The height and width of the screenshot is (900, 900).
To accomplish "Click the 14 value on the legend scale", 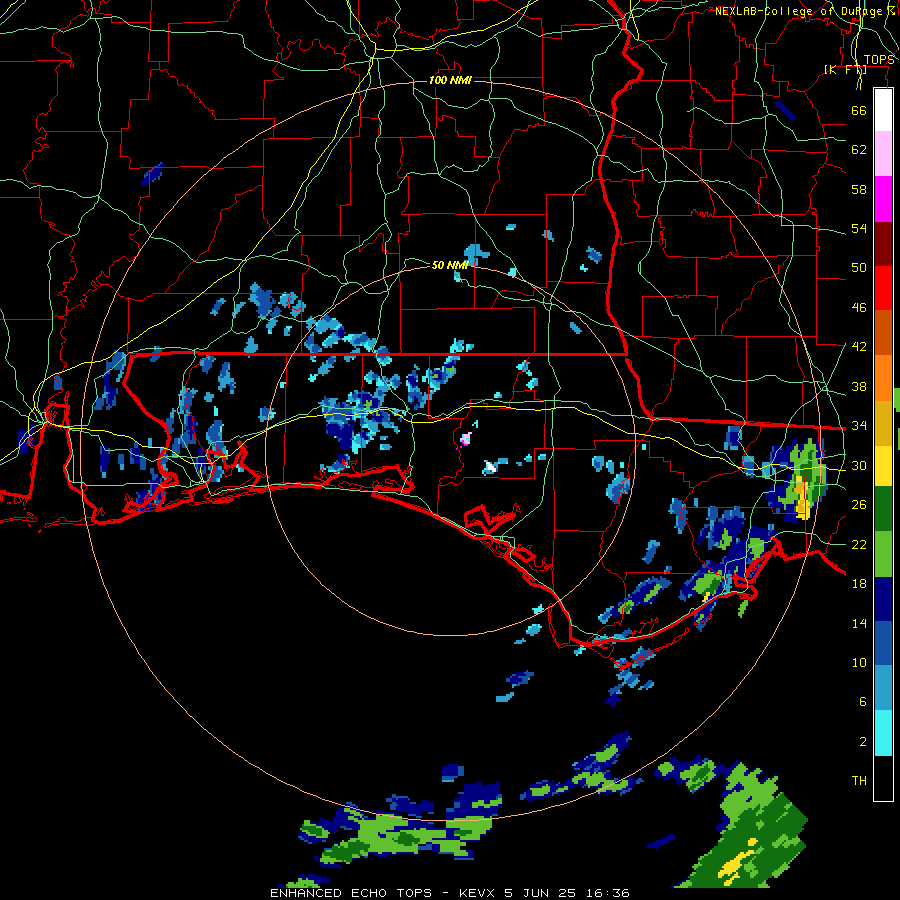I will (x=859, y=623).
